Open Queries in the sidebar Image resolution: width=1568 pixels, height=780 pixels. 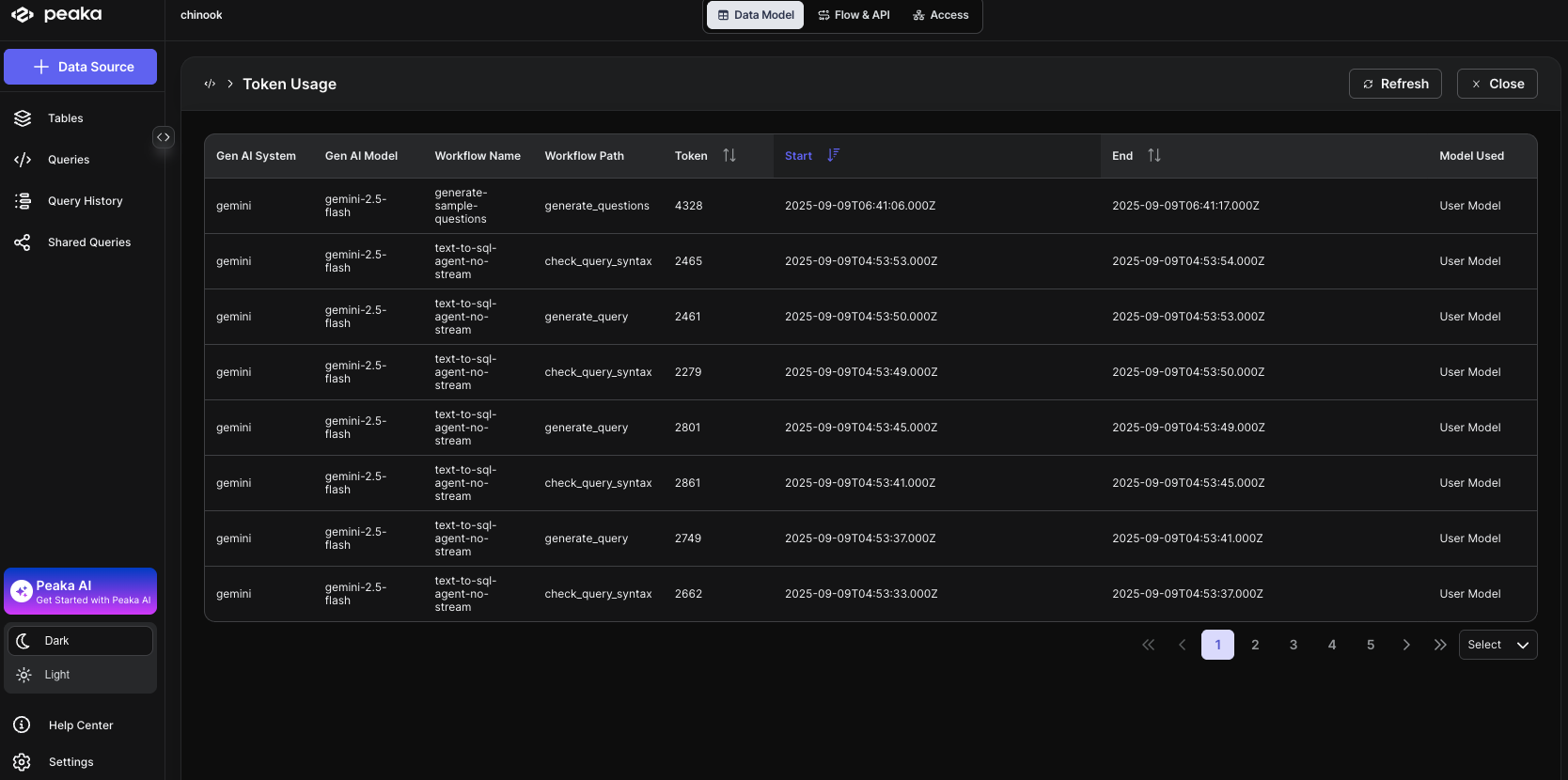[69, 160]
